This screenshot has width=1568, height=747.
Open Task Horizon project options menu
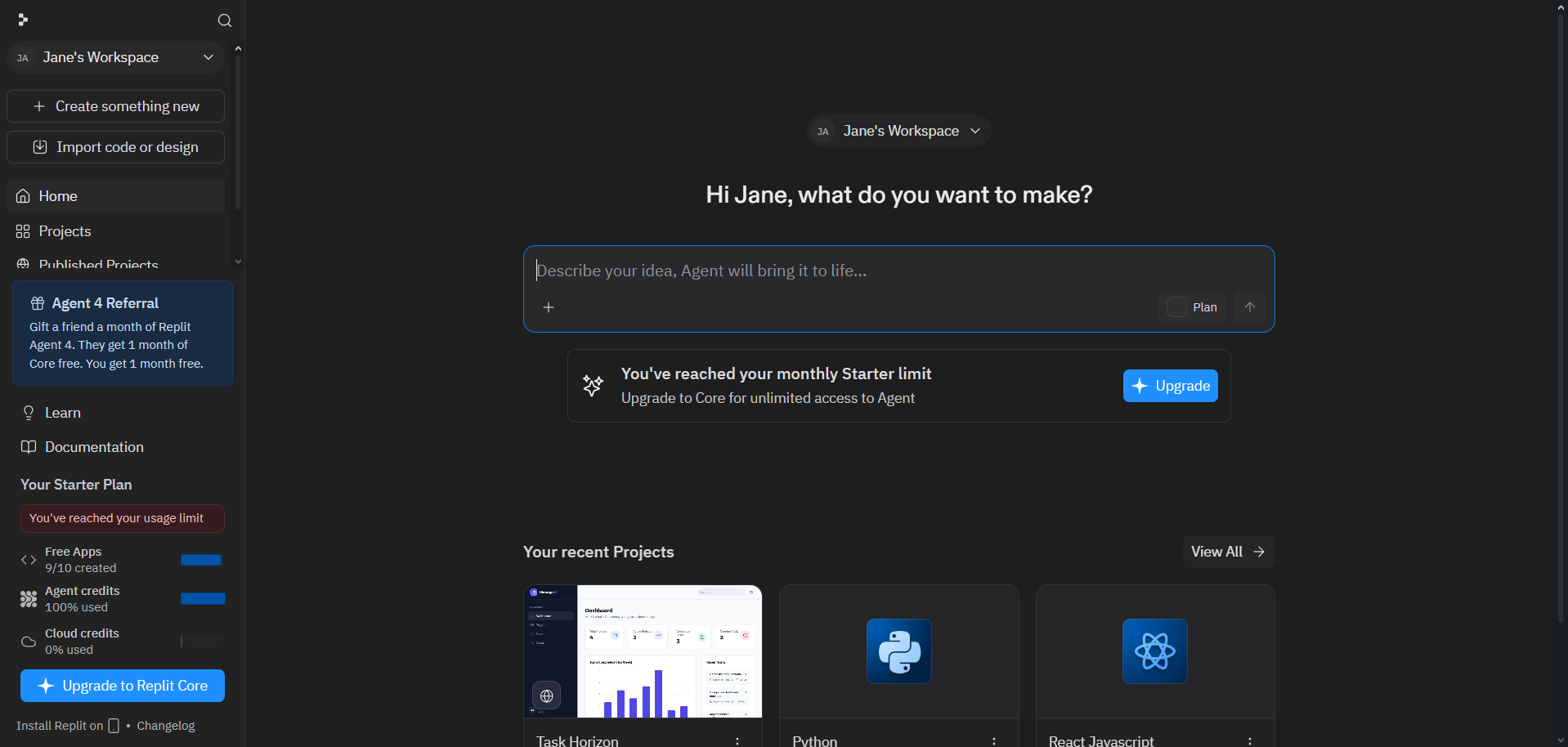[x=737, y=740]
